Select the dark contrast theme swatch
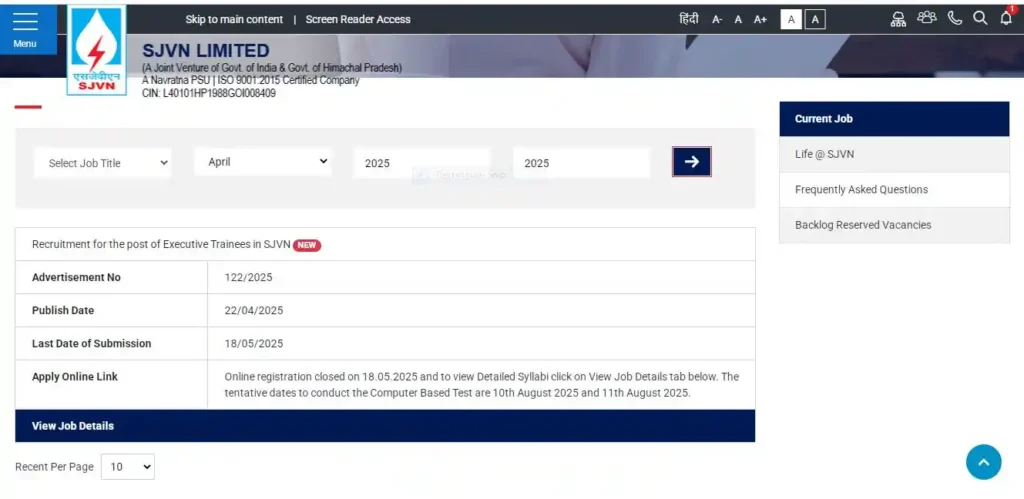Viewport: 1024px width, 499px height. [x=815, y=20]
